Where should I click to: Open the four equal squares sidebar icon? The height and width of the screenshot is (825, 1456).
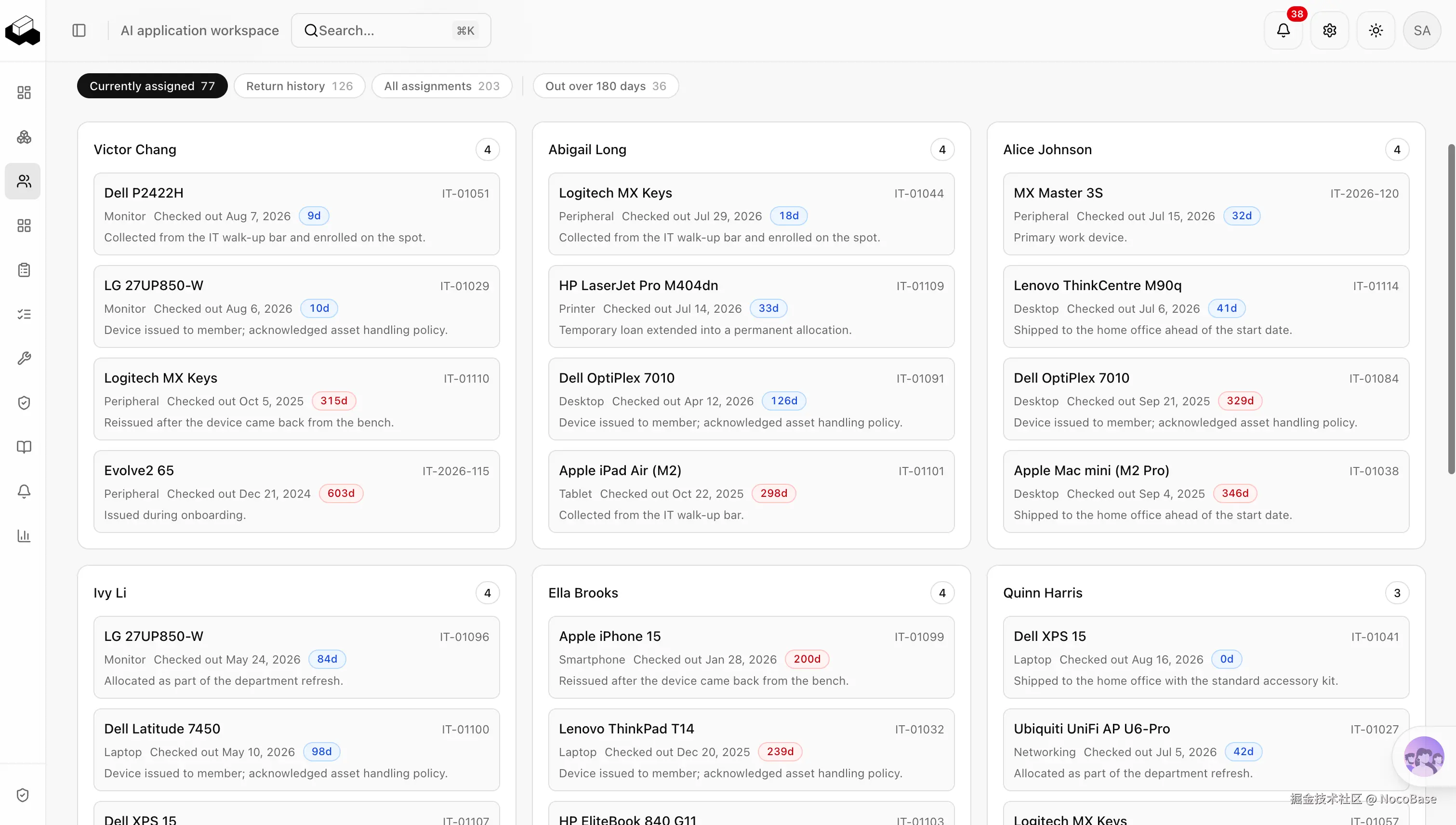(x=24, y=226)
